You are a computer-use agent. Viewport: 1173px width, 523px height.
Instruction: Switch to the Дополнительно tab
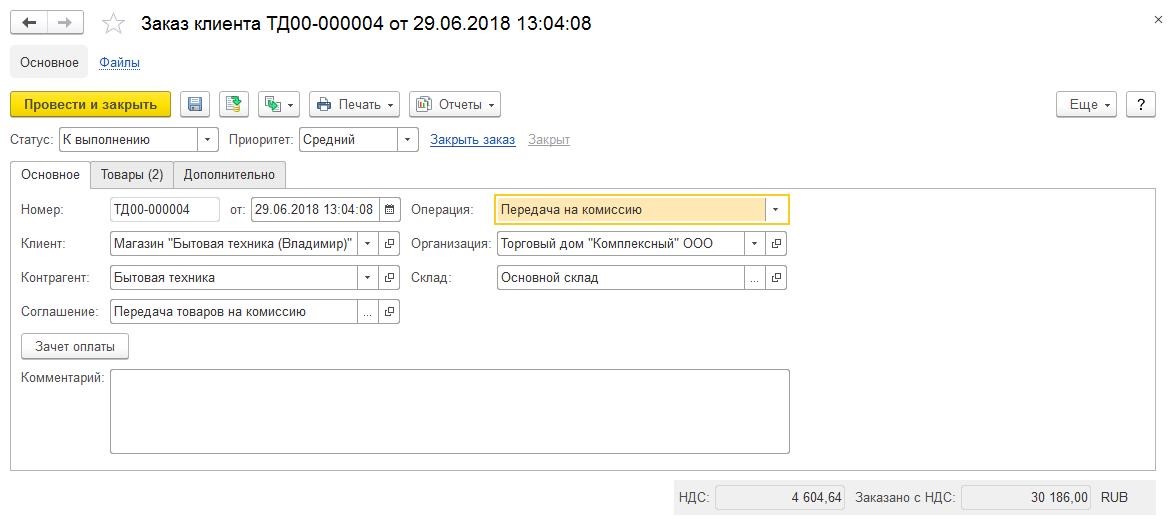229,174
